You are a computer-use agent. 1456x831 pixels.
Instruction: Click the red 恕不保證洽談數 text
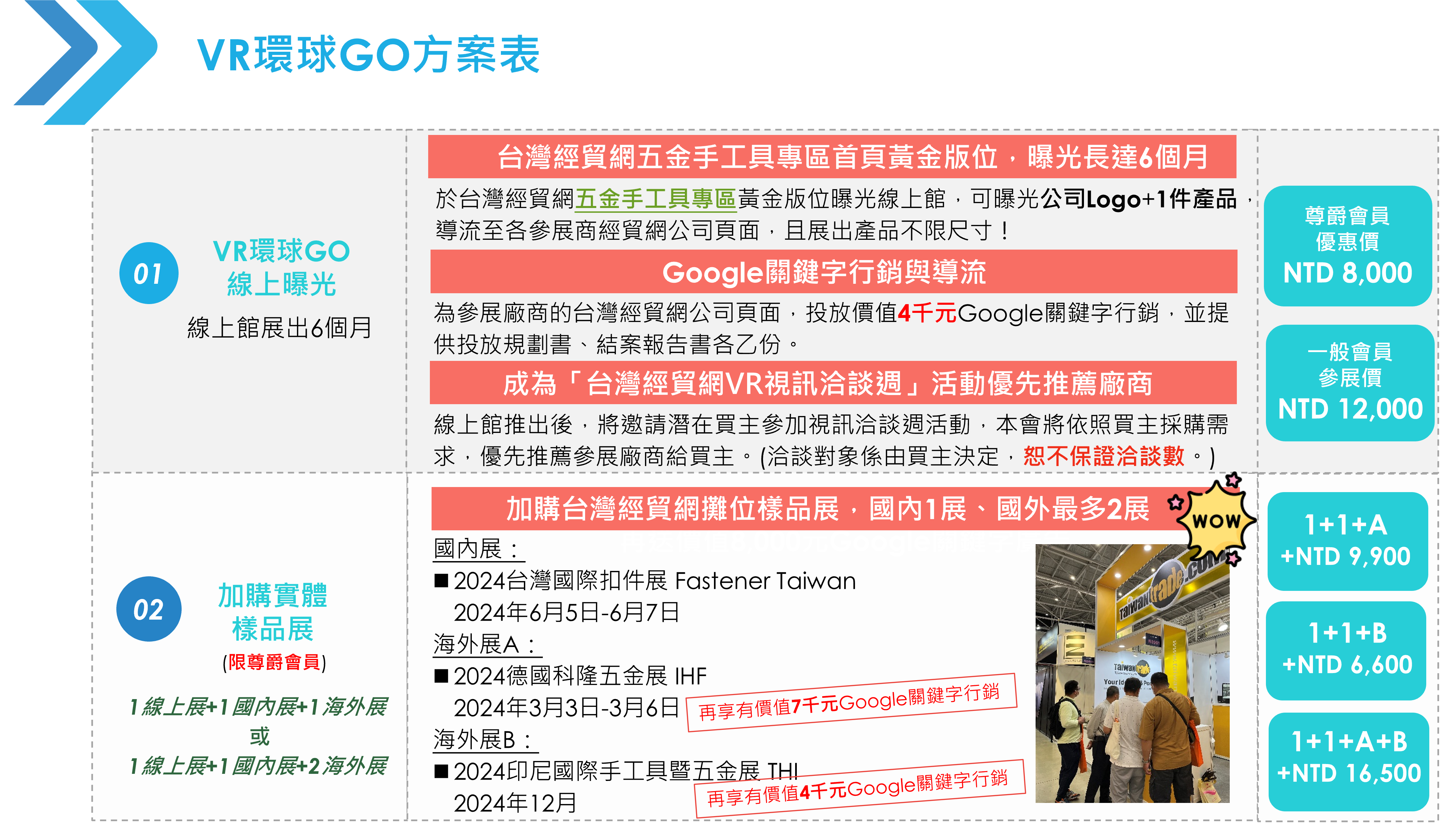1103,456
